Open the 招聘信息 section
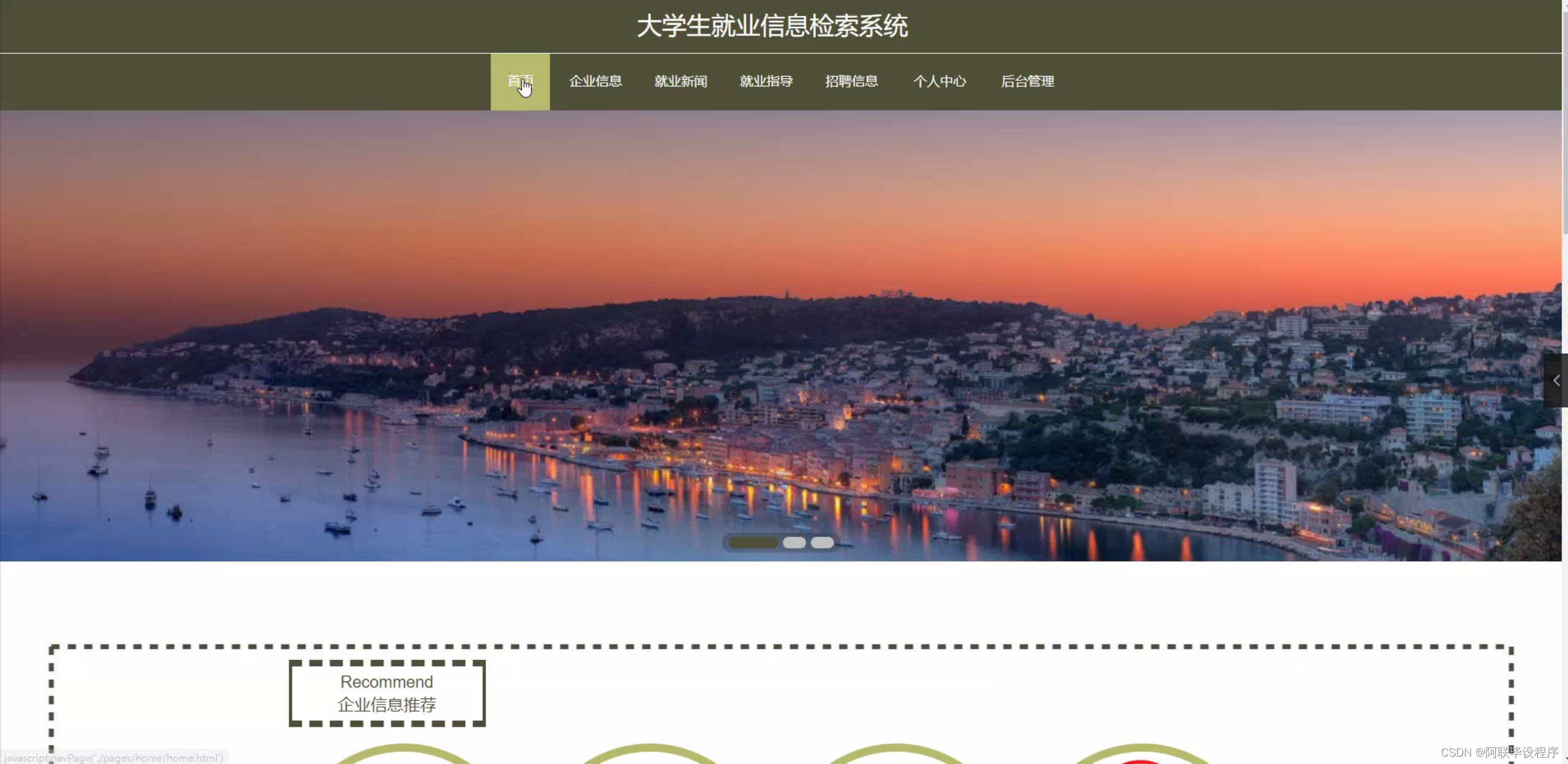Image resolution: width=1568 pixels, height=764 pixels. pos(851,81)
